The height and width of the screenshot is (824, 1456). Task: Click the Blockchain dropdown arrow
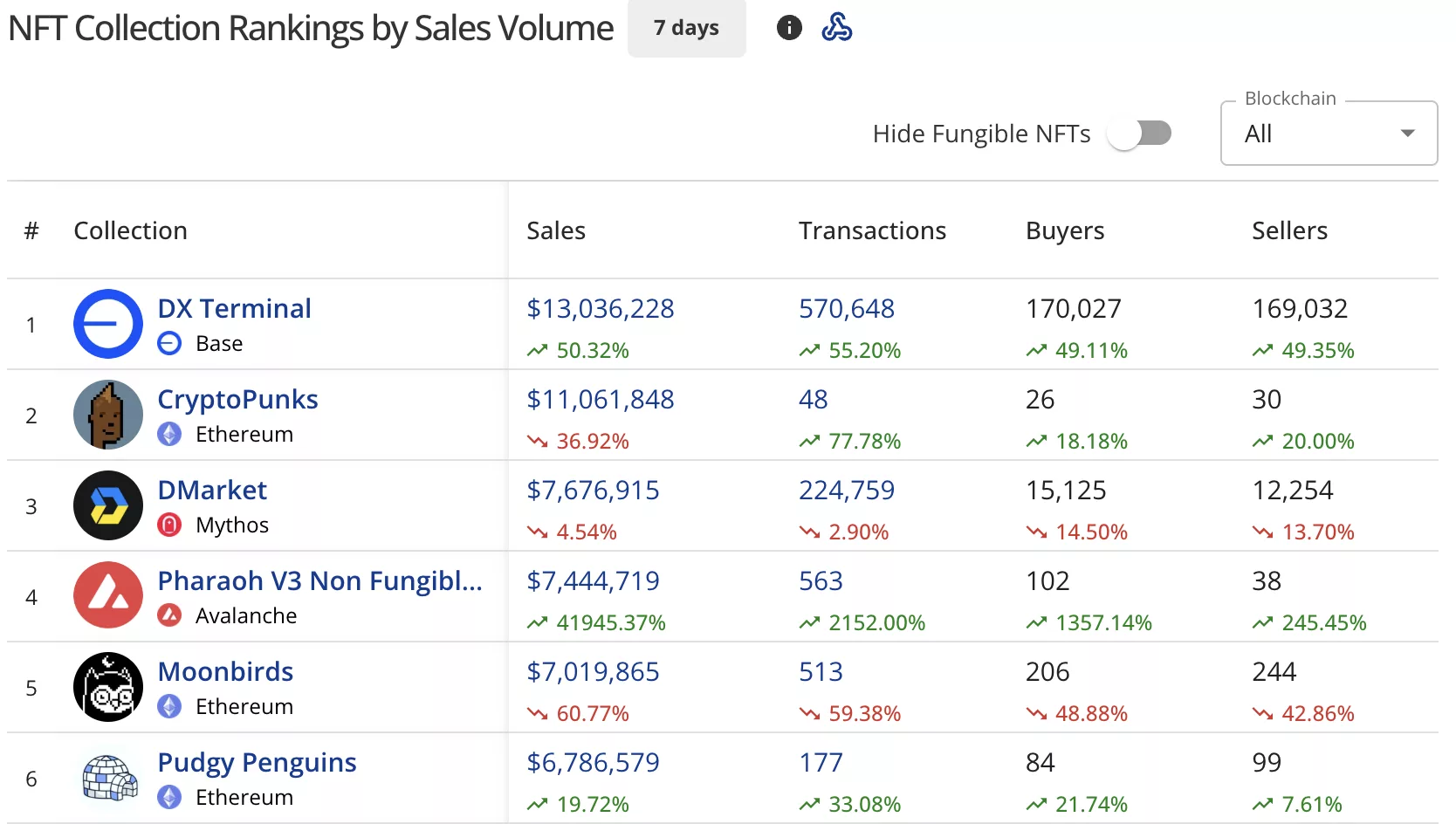(1407, 134)
